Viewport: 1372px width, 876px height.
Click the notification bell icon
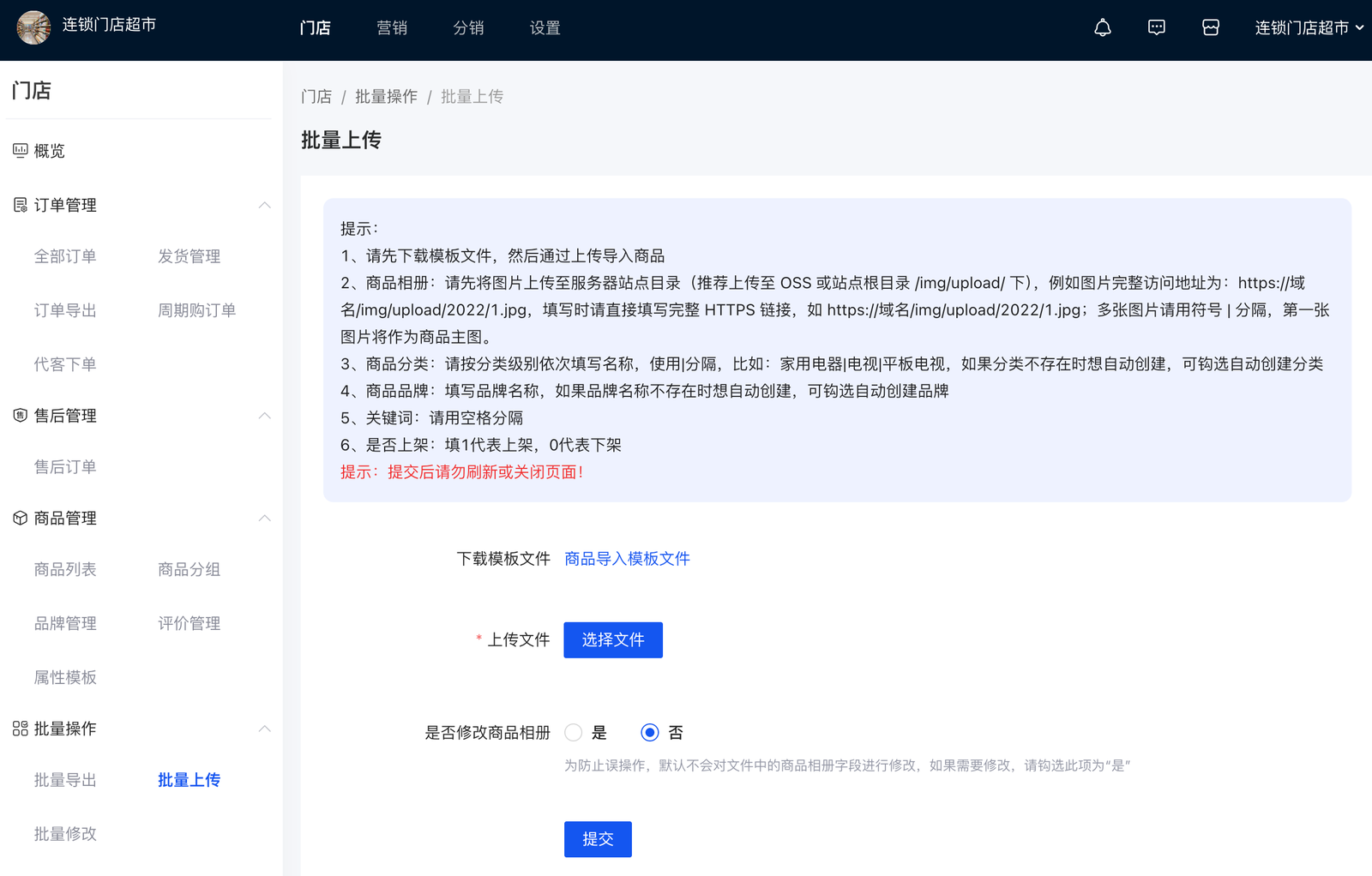[x=1103, y=28]
